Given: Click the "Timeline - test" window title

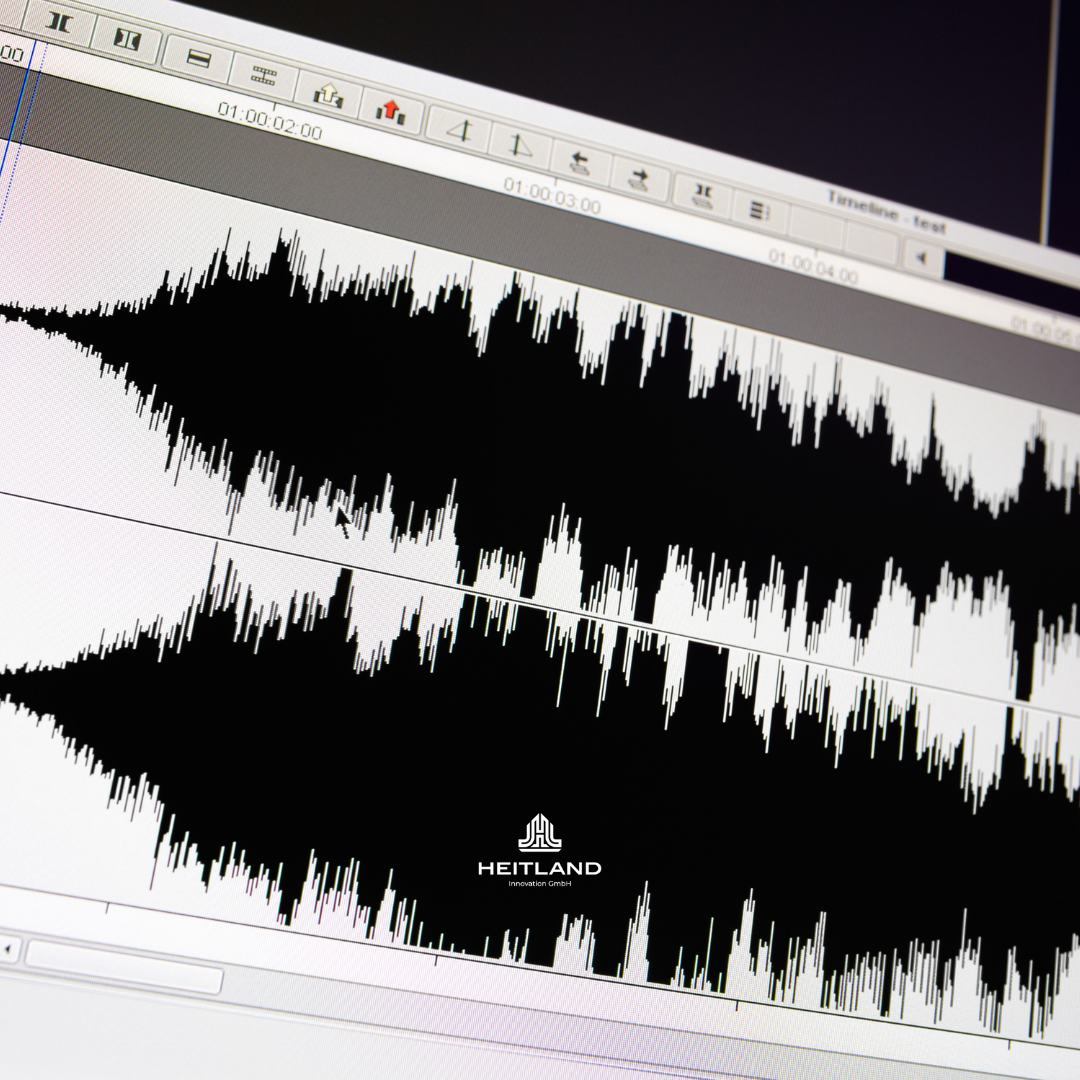Looking at the screenshot, I should [x=886, y=211].
